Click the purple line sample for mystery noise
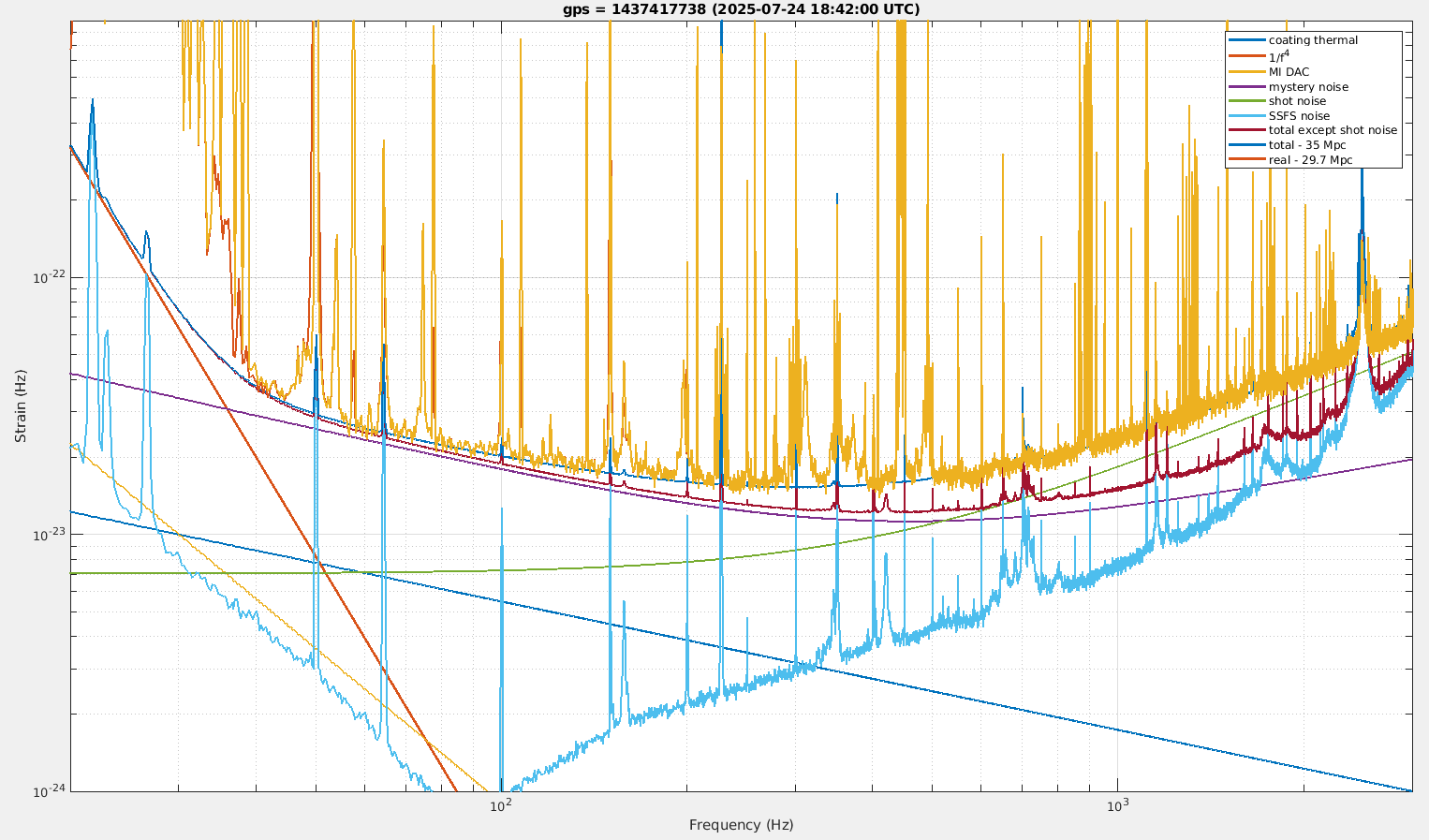This screenshot has width=1429, height=840. tap(1246, 87)
